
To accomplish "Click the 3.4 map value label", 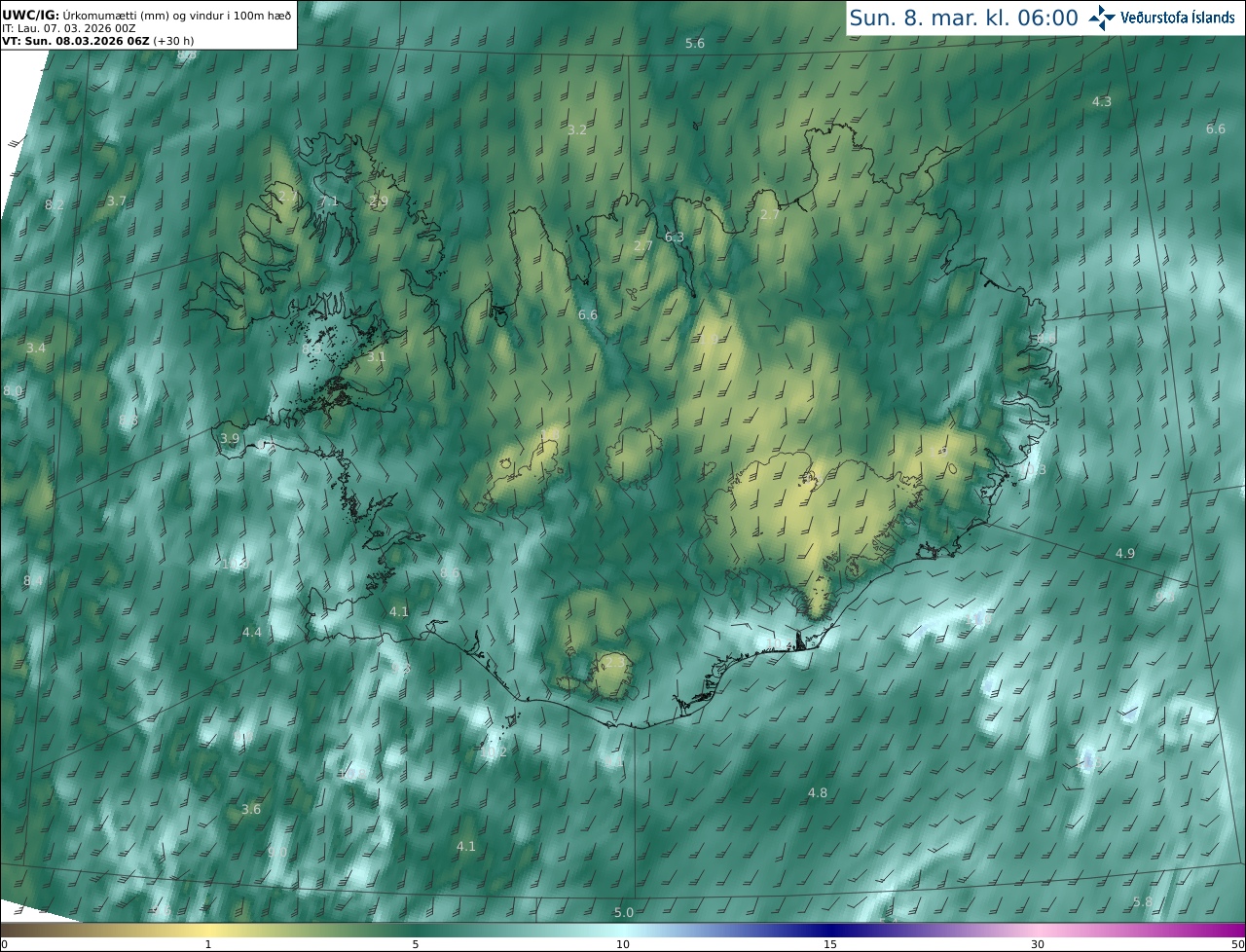I will pyautogui.click(x=36, y=348).
